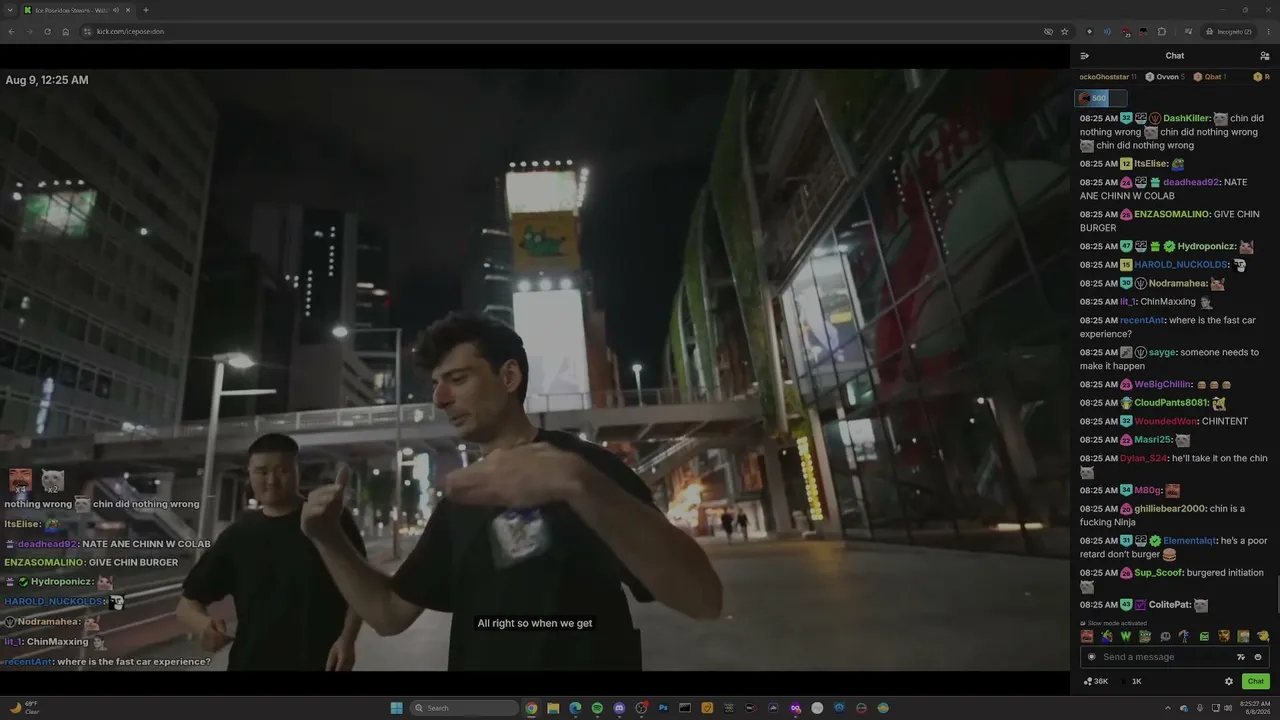
Task: Click the "Aug 9, 12:25 AM" stream timestamp
Action: (47, 80)
